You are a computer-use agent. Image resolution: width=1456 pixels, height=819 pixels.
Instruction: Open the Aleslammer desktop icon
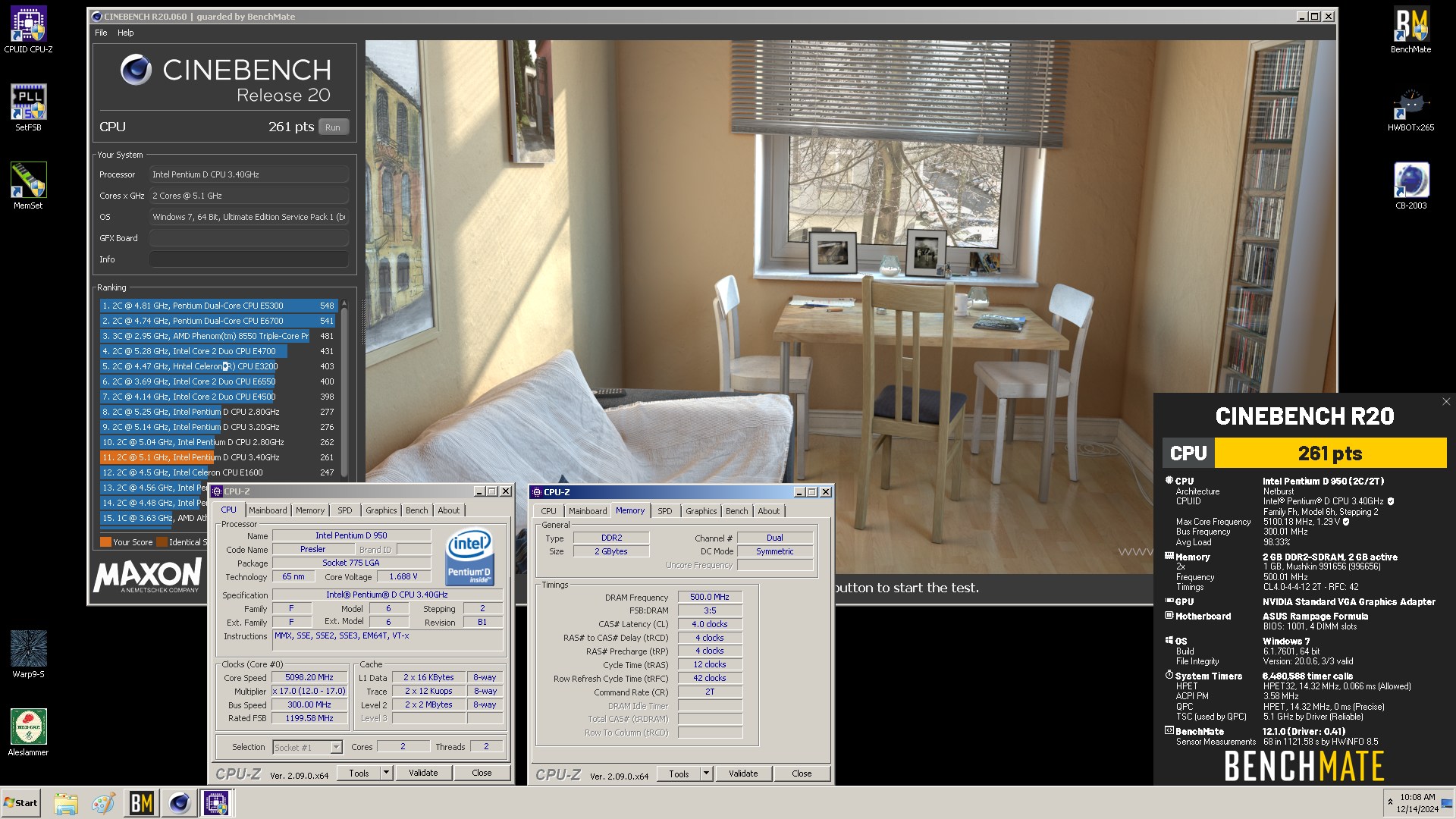[x=28, y=733]
